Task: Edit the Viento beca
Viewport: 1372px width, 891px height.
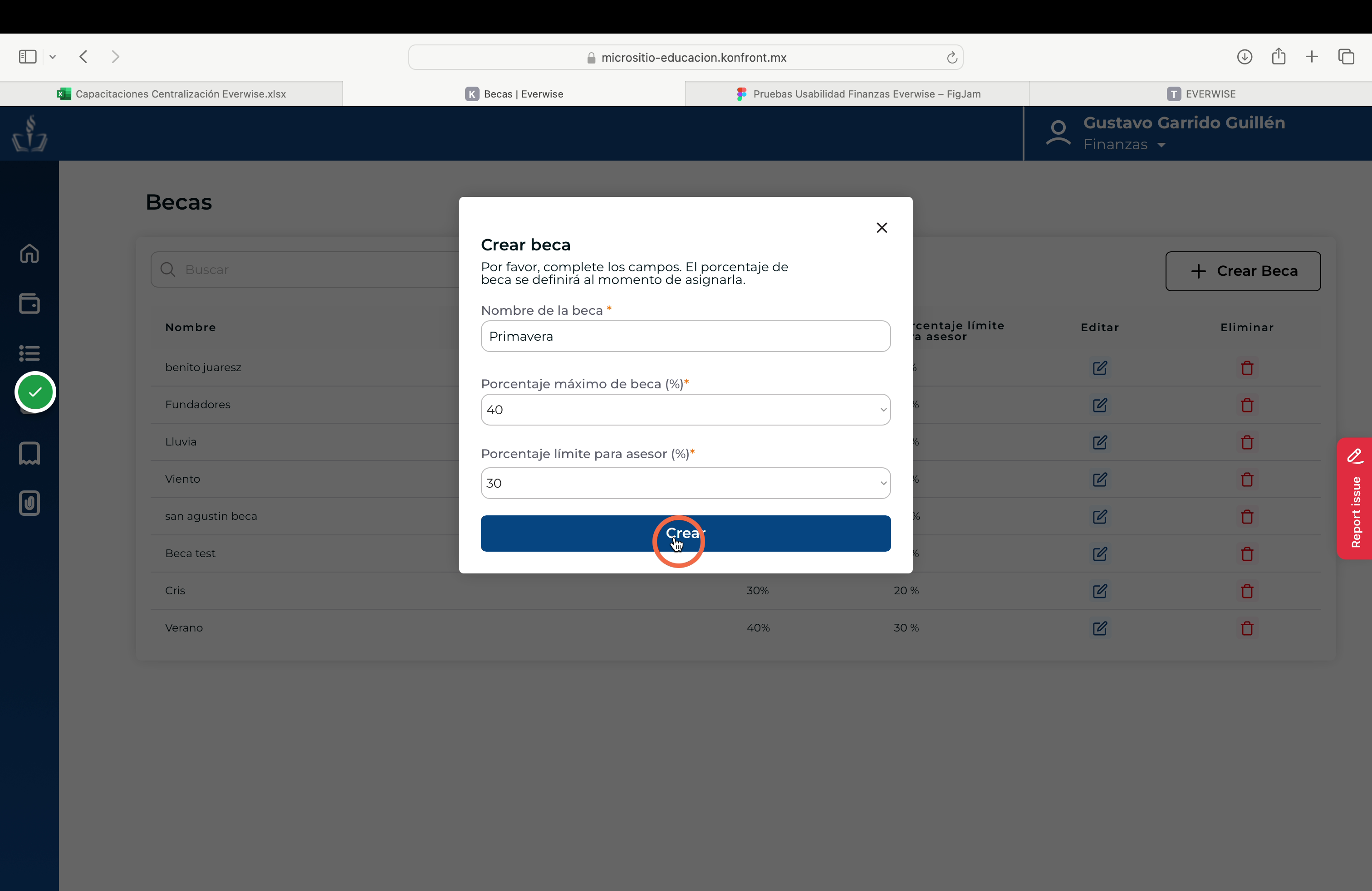Action: [1100, 480]
